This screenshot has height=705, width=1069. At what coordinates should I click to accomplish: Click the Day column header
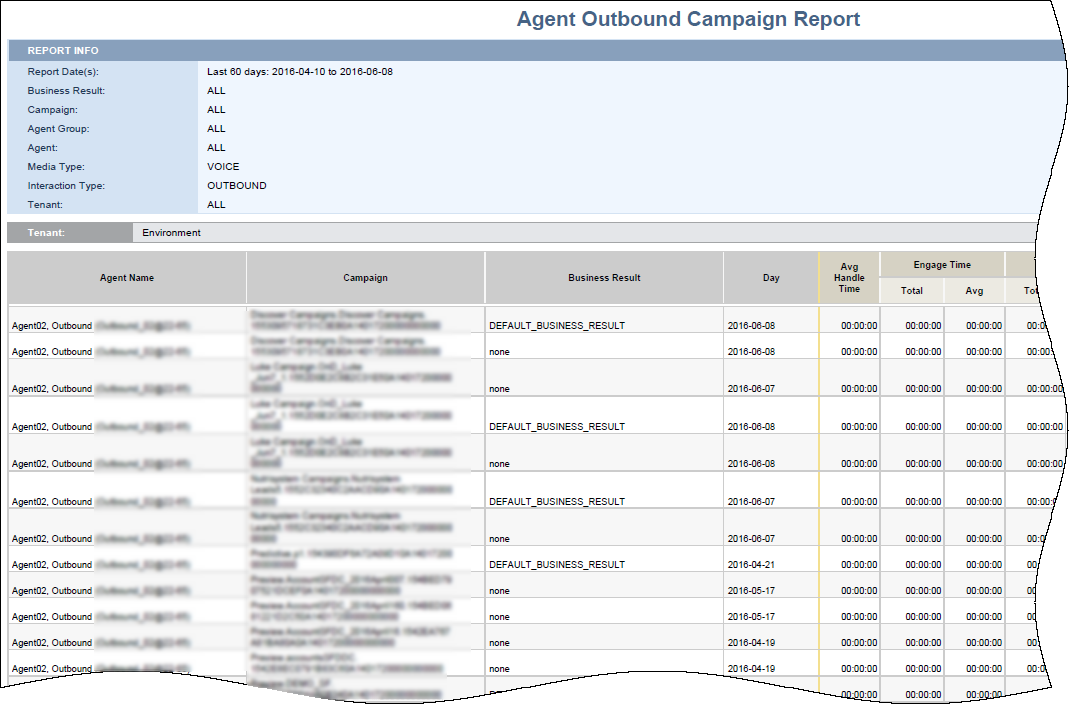click(771, 278)
